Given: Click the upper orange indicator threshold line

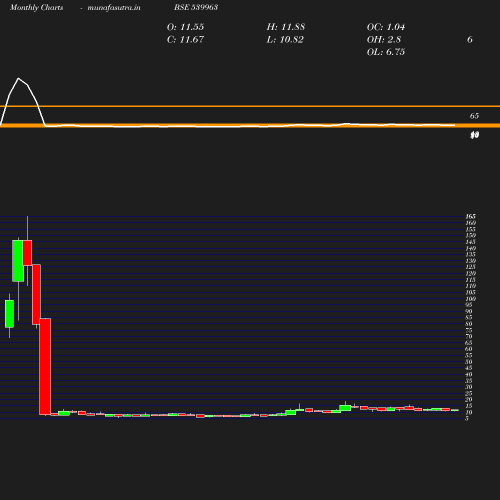Looking at the screenshot, I should [x=250, y=106].
